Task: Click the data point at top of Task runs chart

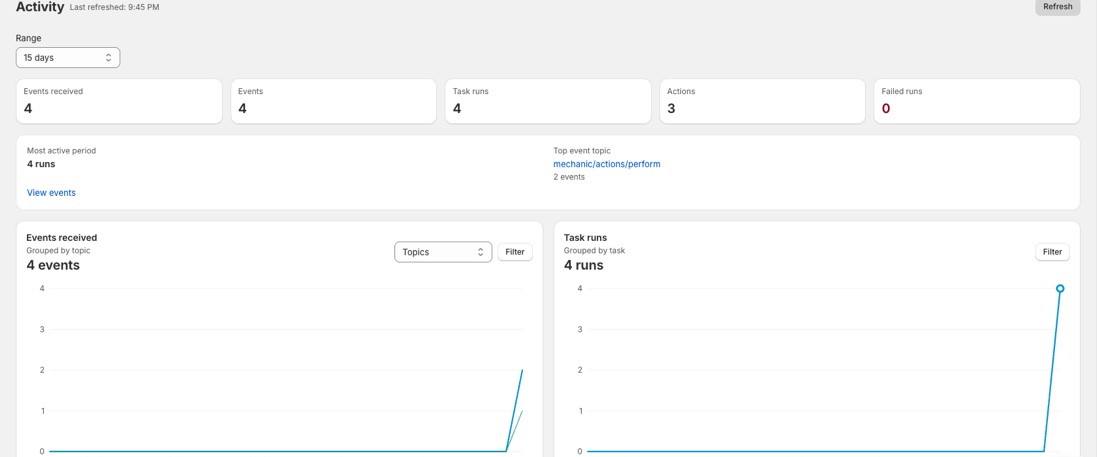Action: [x=1060, y=288]
